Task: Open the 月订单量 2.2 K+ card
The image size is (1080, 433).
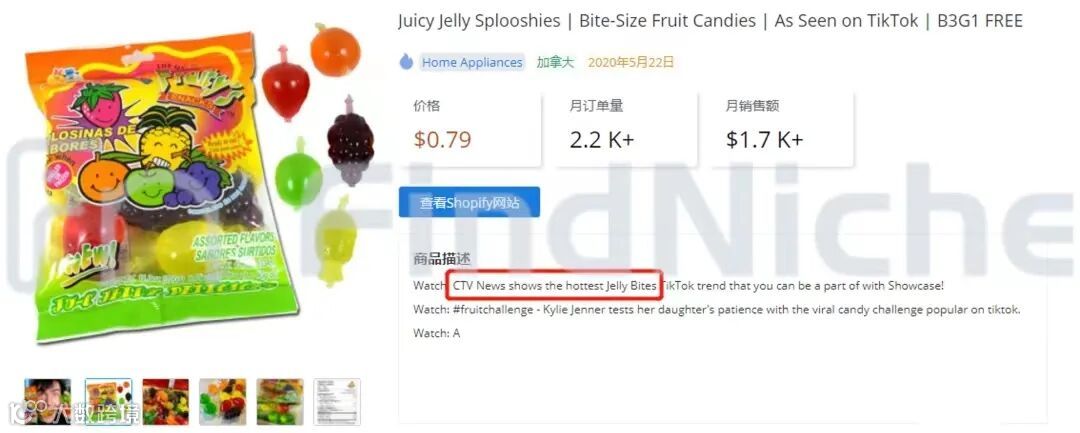Action: [626, 129]
